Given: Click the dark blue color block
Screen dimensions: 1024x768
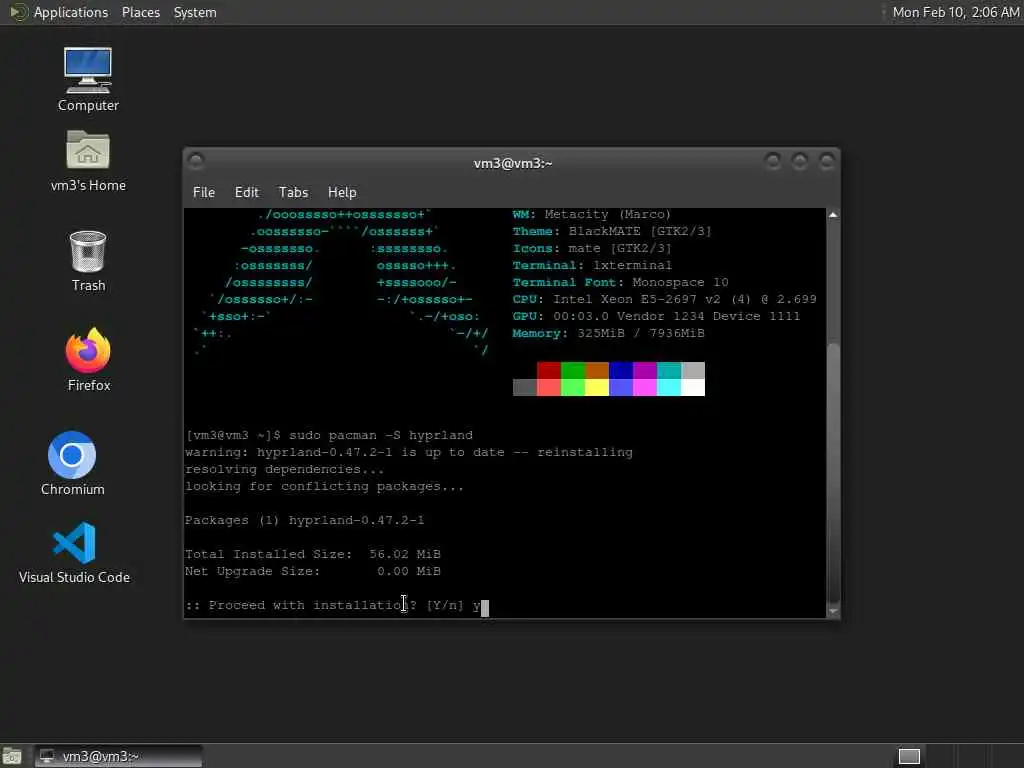Looking at the screenshot, I should coord(621,370).
